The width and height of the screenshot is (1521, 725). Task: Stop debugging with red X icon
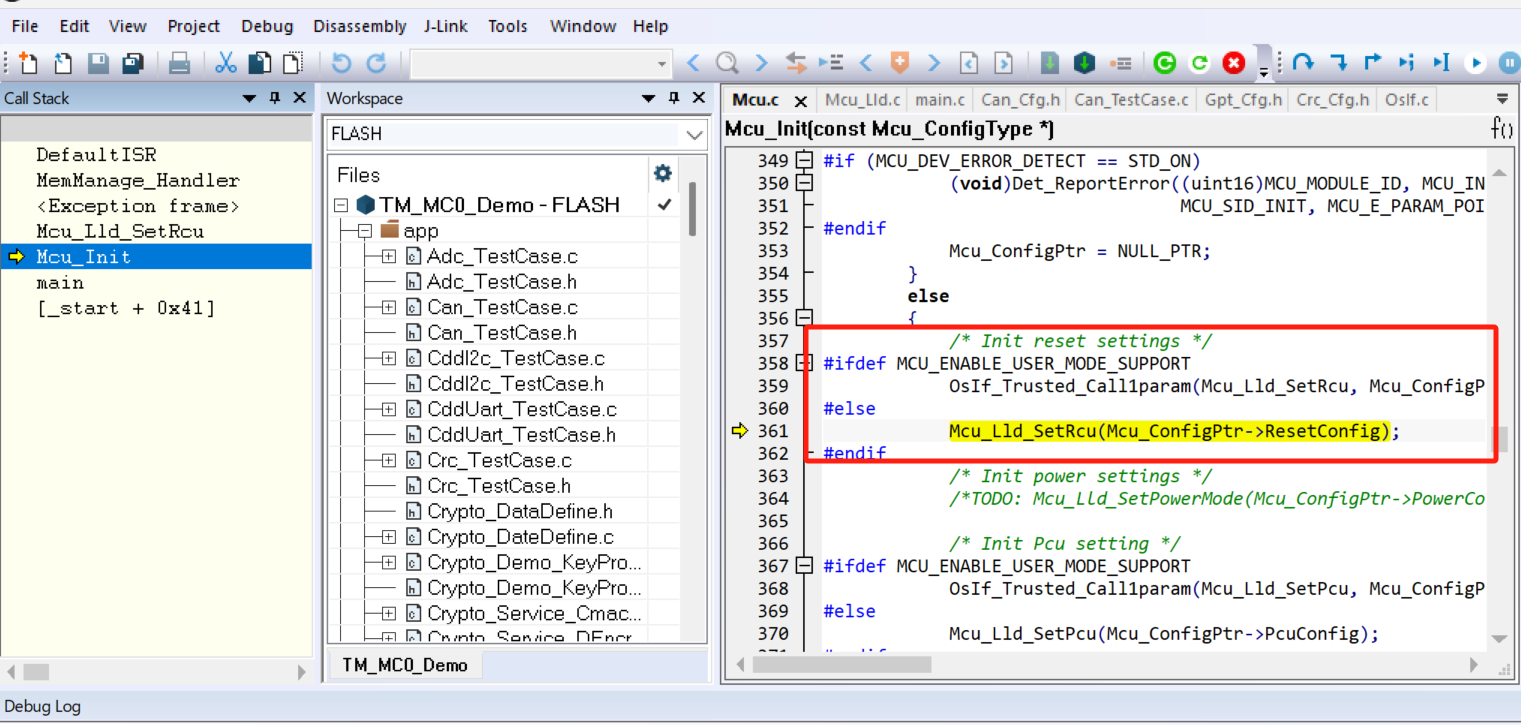(x=1234, y=63)
